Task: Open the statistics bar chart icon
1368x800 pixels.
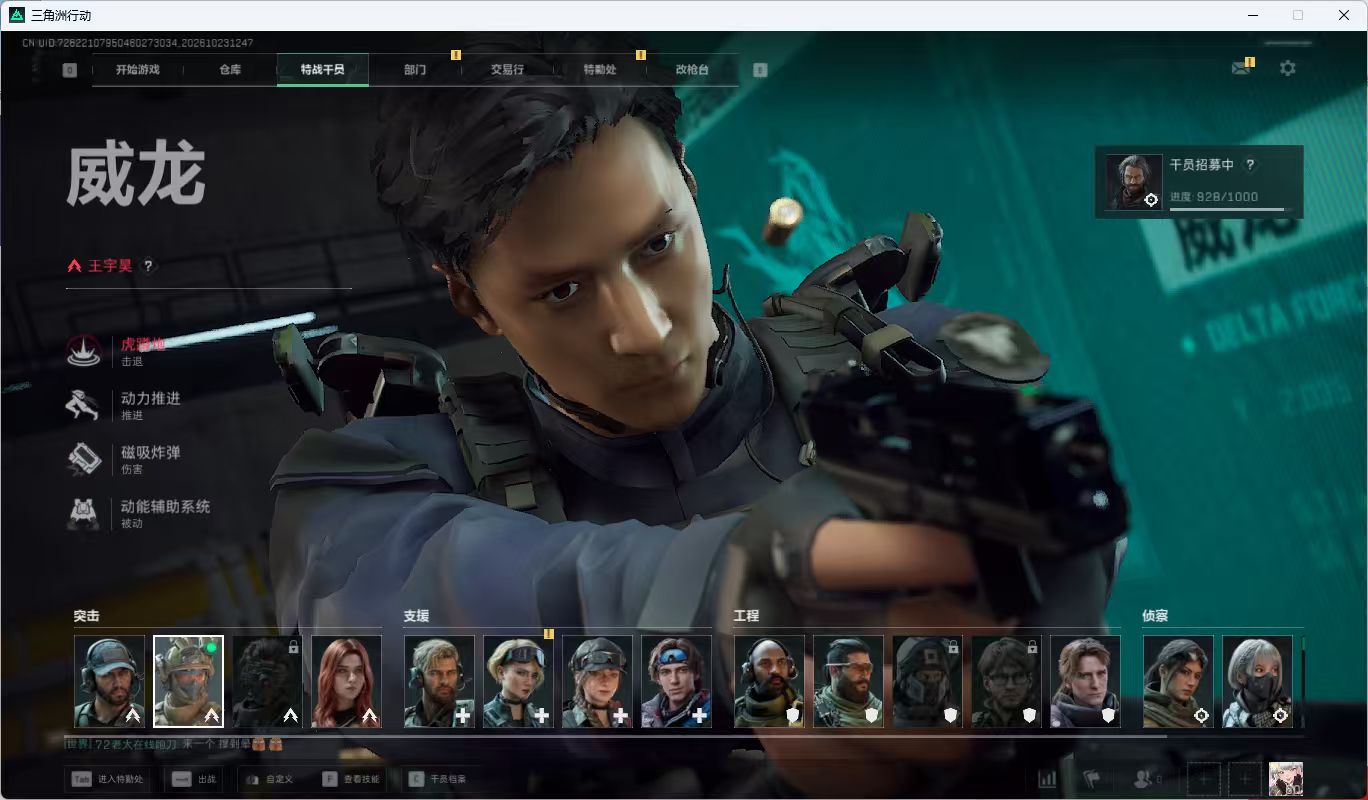Action: (1048, 778)
